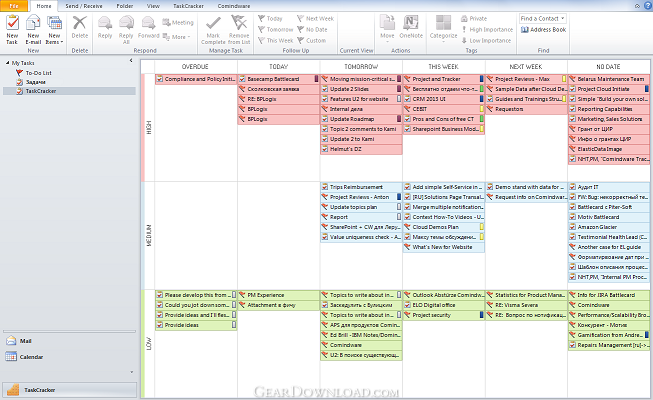Toggle checkbox for Provide ideas task
This screenshot has width=653, height=400.
click(x=160, y=325)
